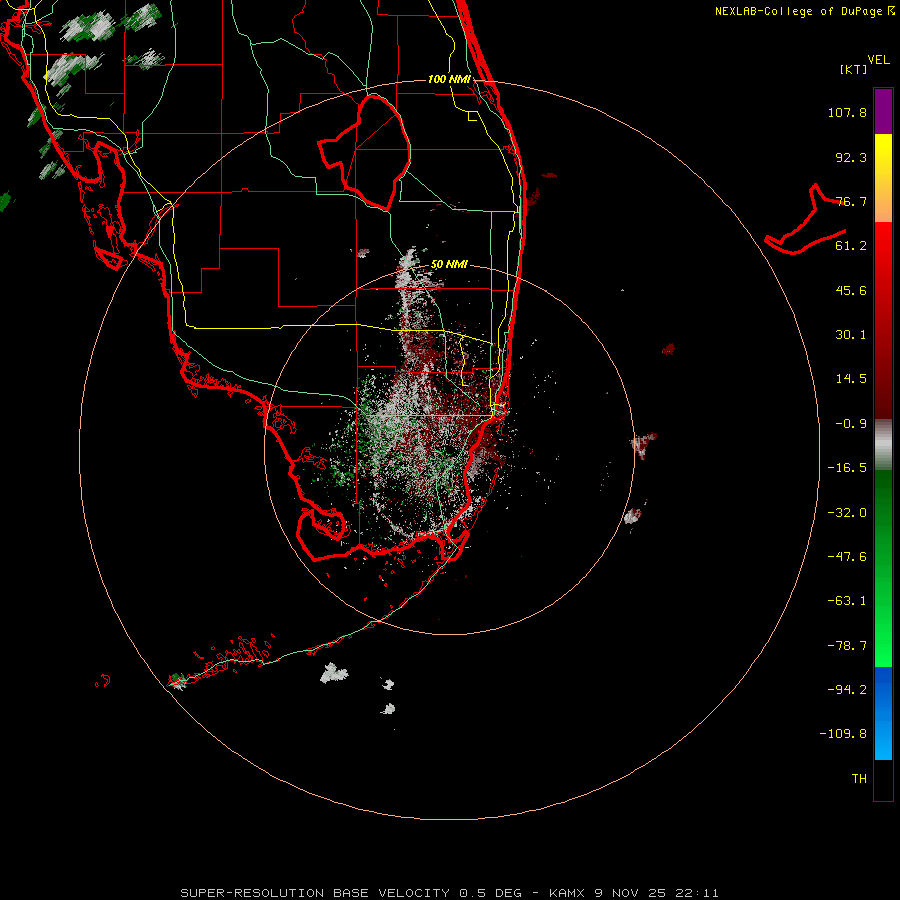Click the purple segment of the velocity color bar
900x900 pixels.
(883, 111)
